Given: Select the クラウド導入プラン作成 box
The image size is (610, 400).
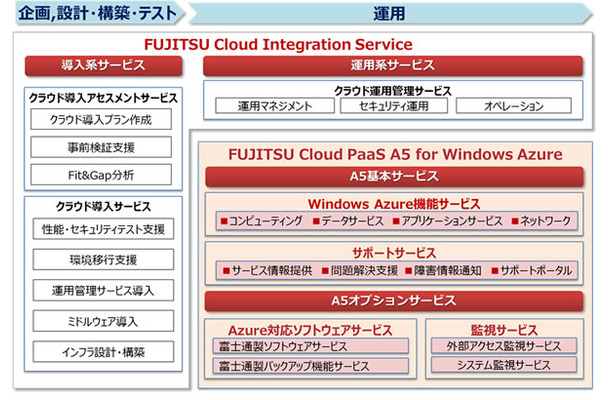Looking at the screenshot, I should click(x=101, y=119).
